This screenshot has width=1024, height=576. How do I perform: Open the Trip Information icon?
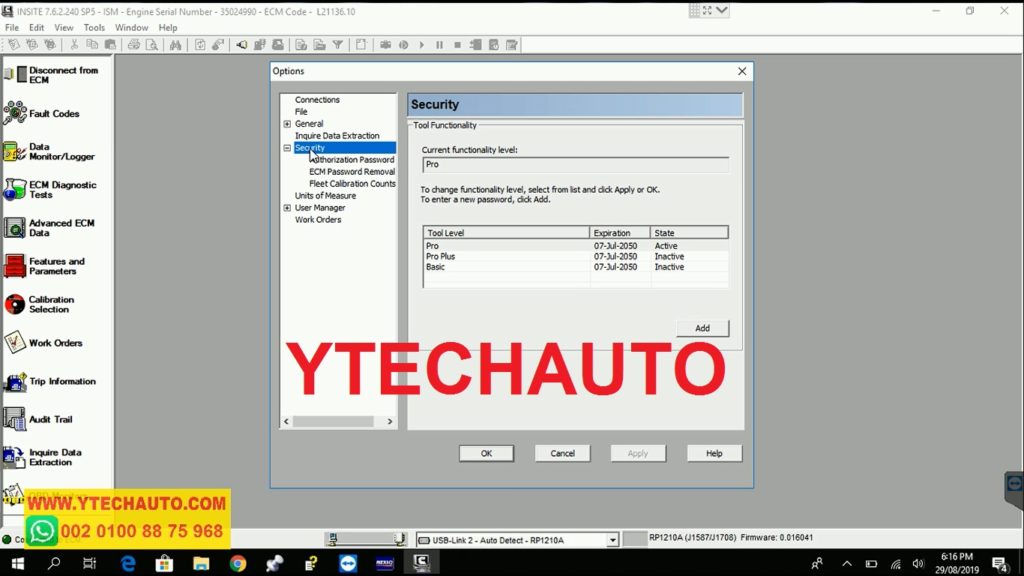tap(14, 382)
